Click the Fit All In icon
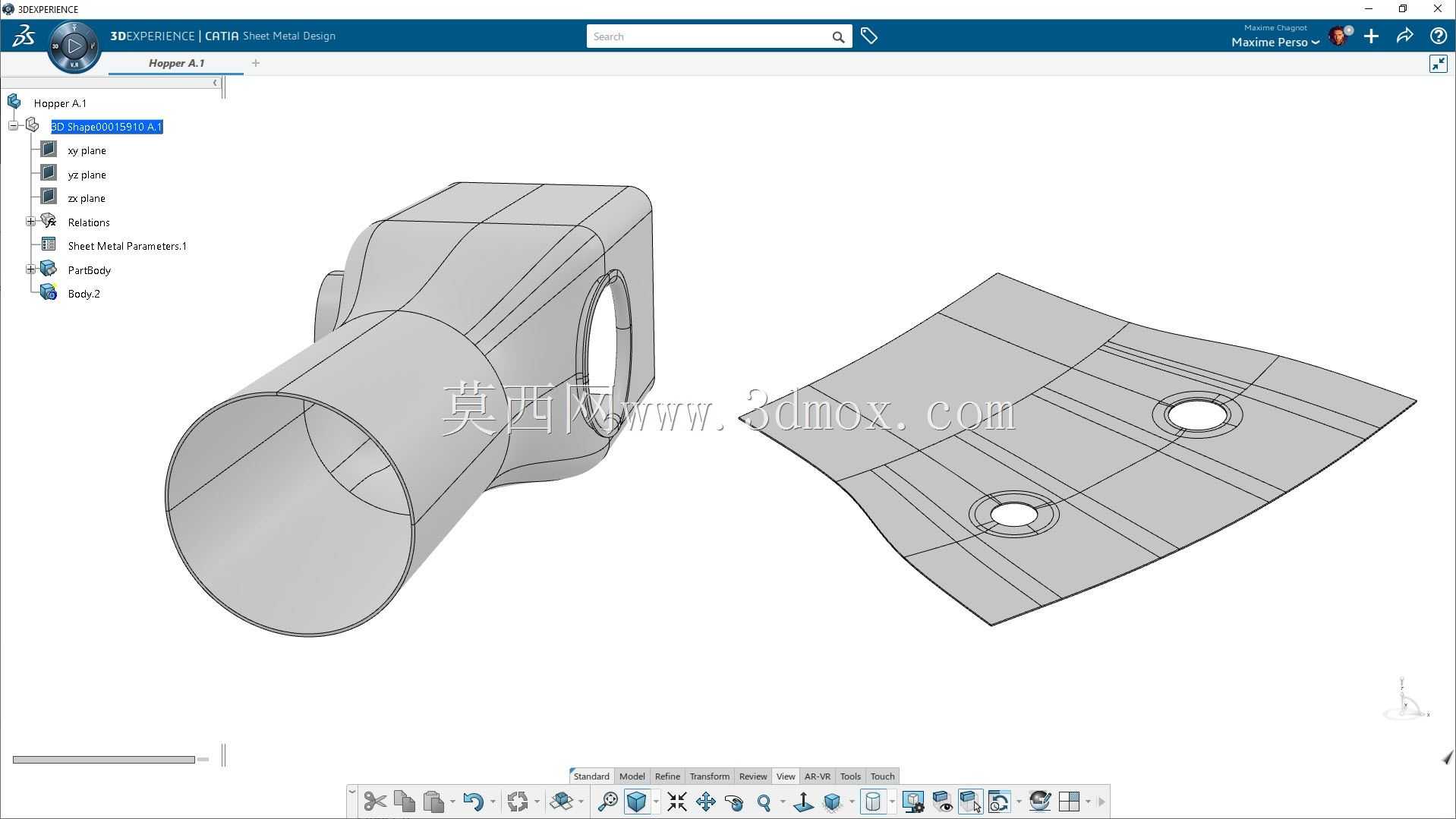Screen dimensions: 1456x819 [x=676, y=802]
